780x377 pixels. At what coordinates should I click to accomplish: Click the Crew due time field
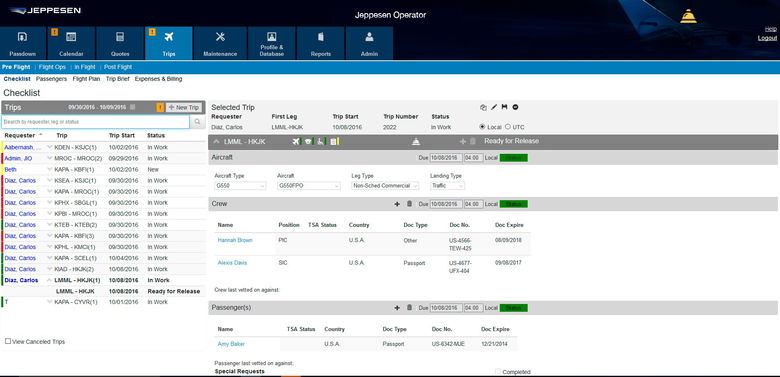[473, 204]
